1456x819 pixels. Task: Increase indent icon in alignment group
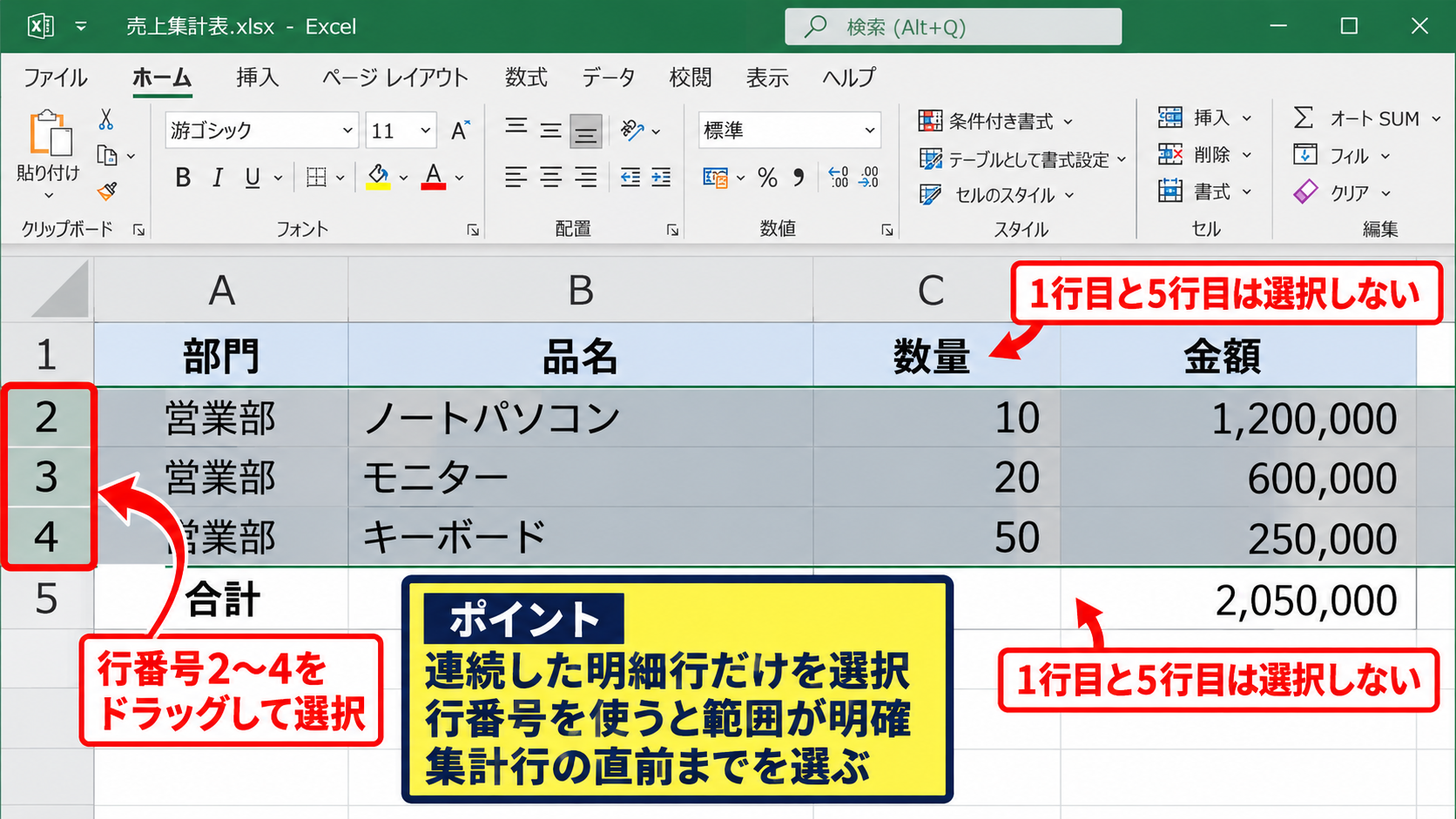click(x=661, y=178)
